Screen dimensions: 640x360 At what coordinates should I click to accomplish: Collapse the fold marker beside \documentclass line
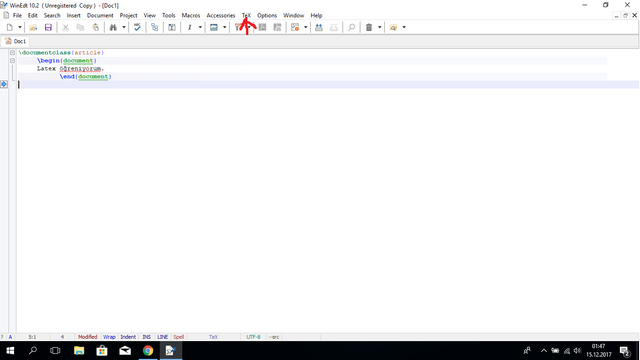click(x=12, y=53)
